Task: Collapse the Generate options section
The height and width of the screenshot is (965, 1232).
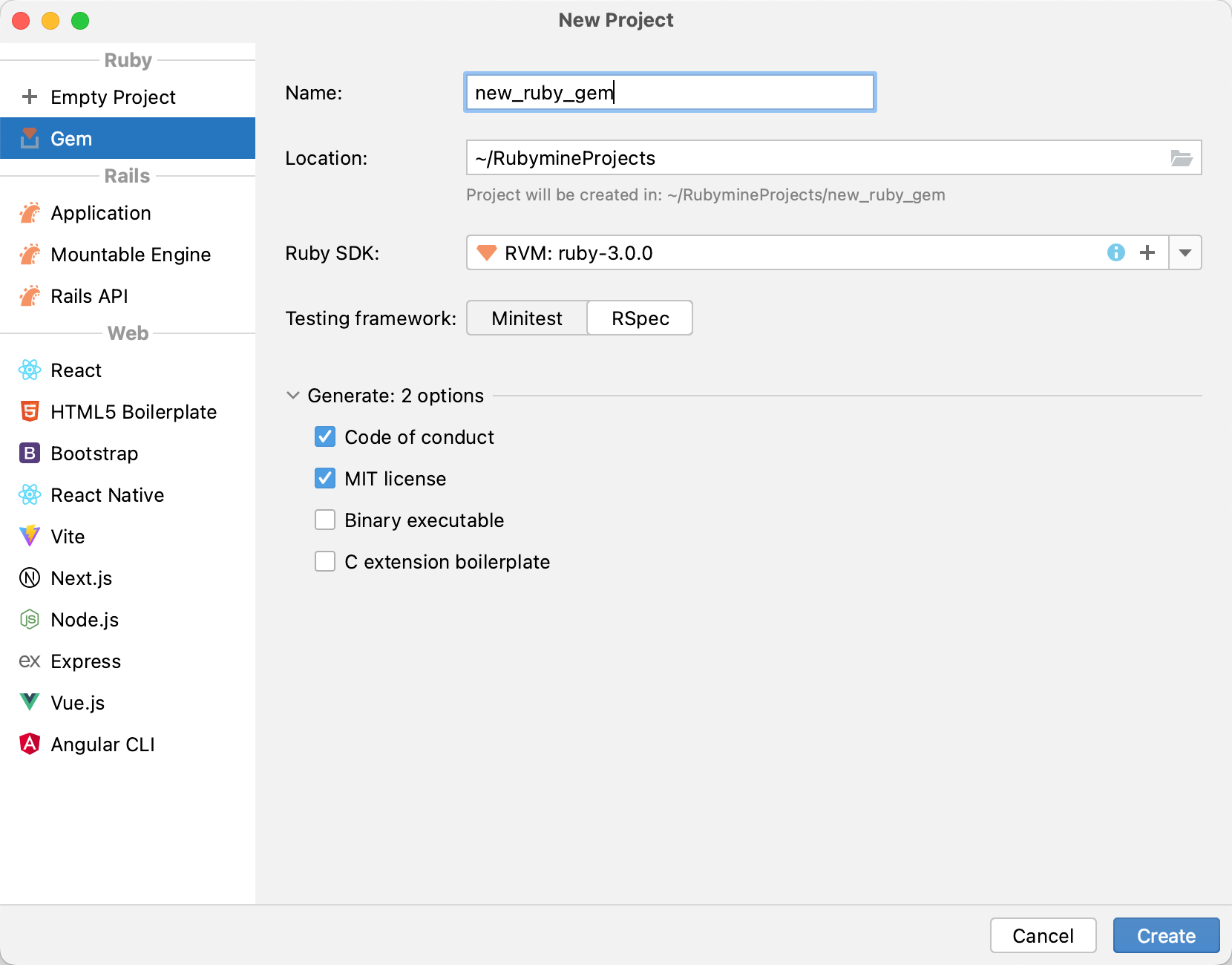Action: 292,396
